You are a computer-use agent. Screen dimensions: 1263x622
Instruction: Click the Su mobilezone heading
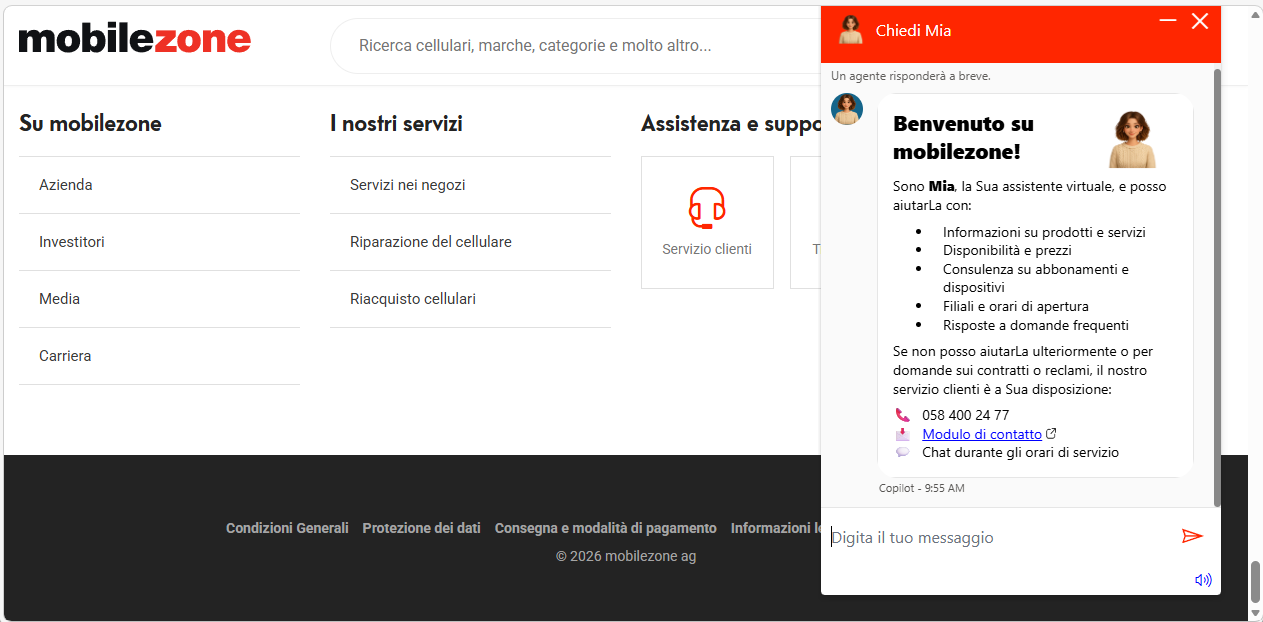[x=90, y=124]
